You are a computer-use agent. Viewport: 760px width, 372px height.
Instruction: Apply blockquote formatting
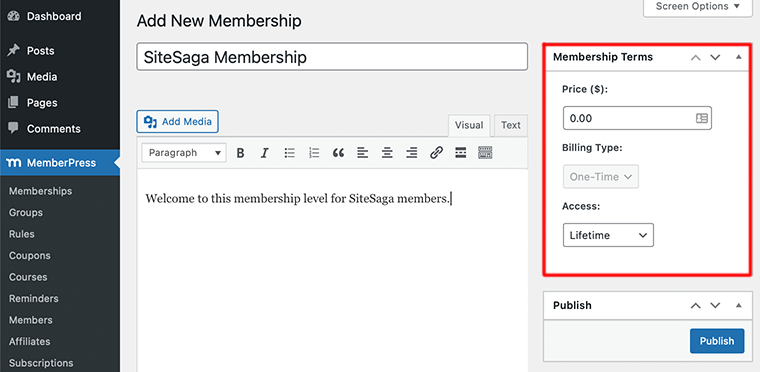click(x=338, y=153)
